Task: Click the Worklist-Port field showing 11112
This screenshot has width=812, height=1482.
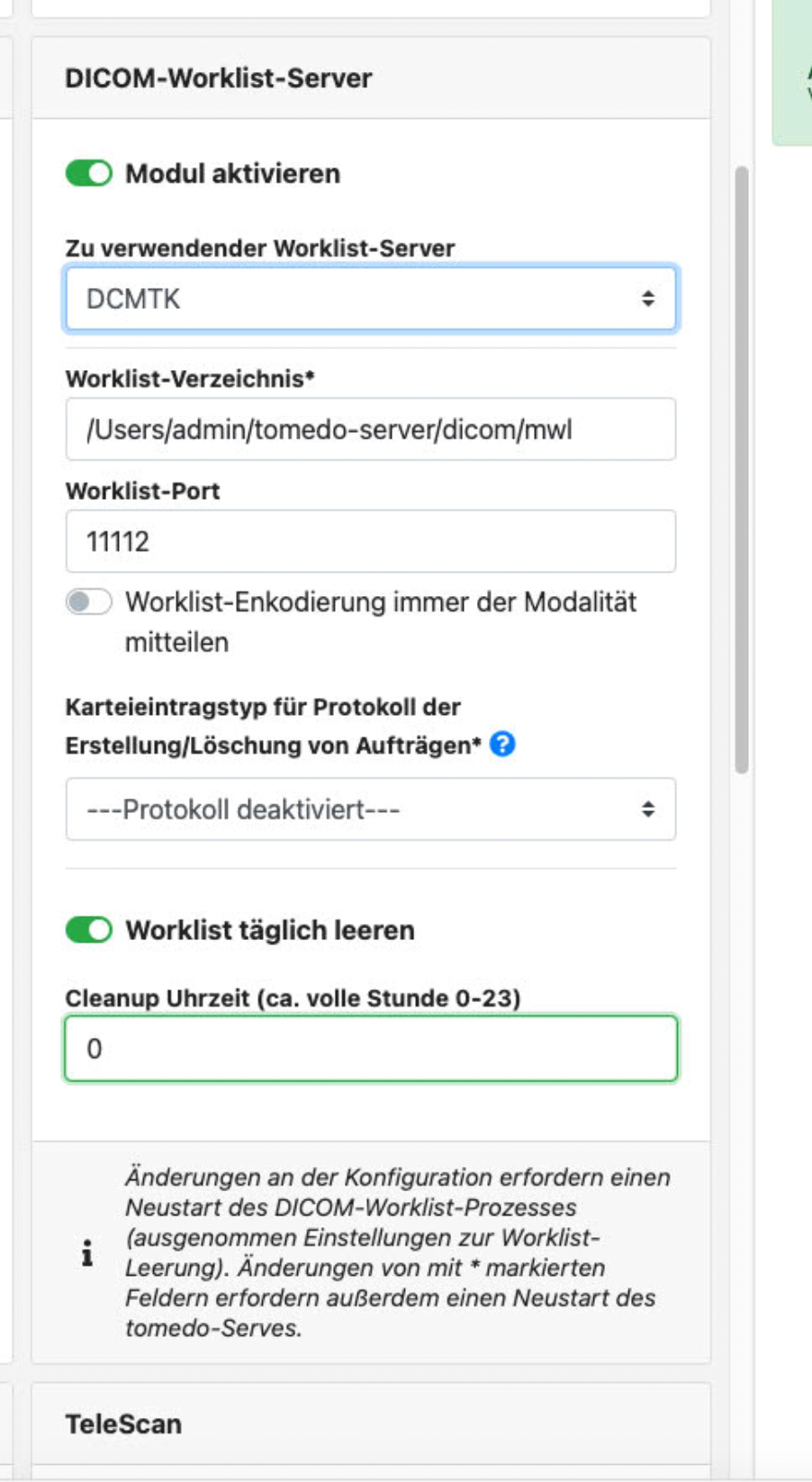Action: (x=371, y=541)
